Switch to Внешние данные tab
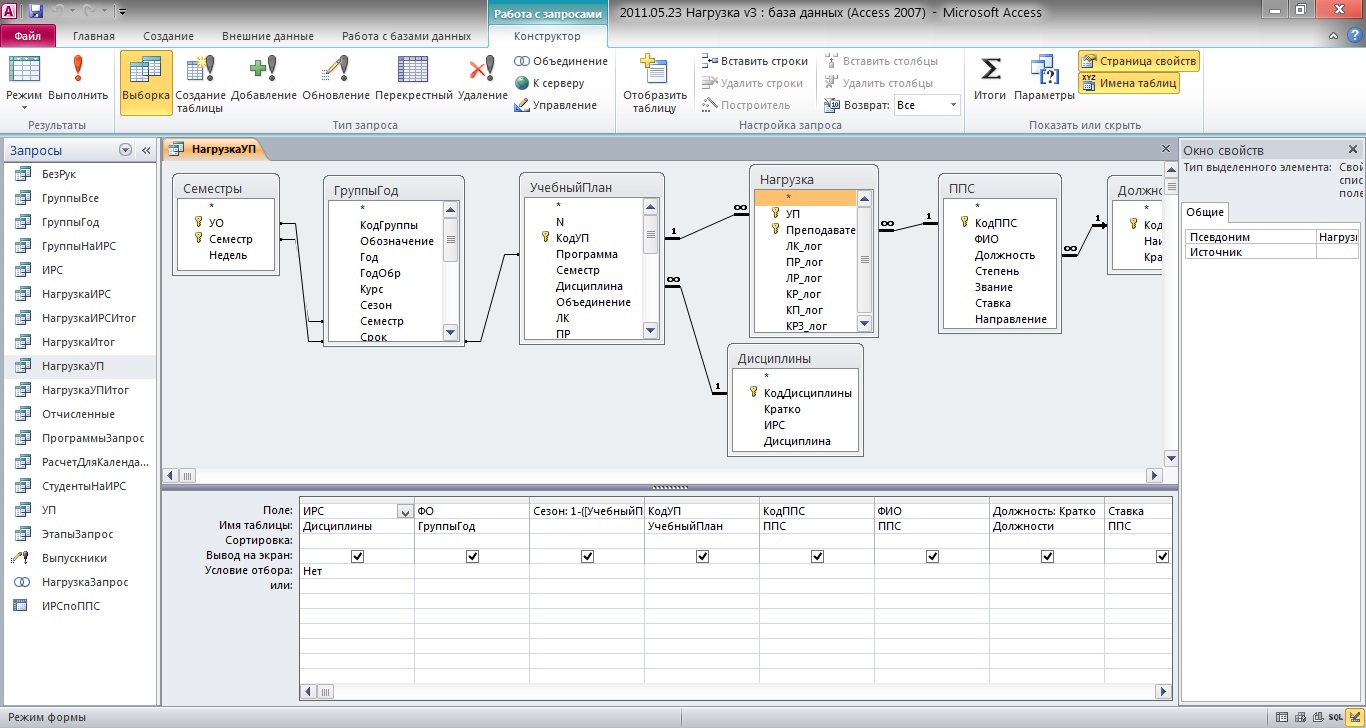This screenshot has height=728, width=1366. 268,36
